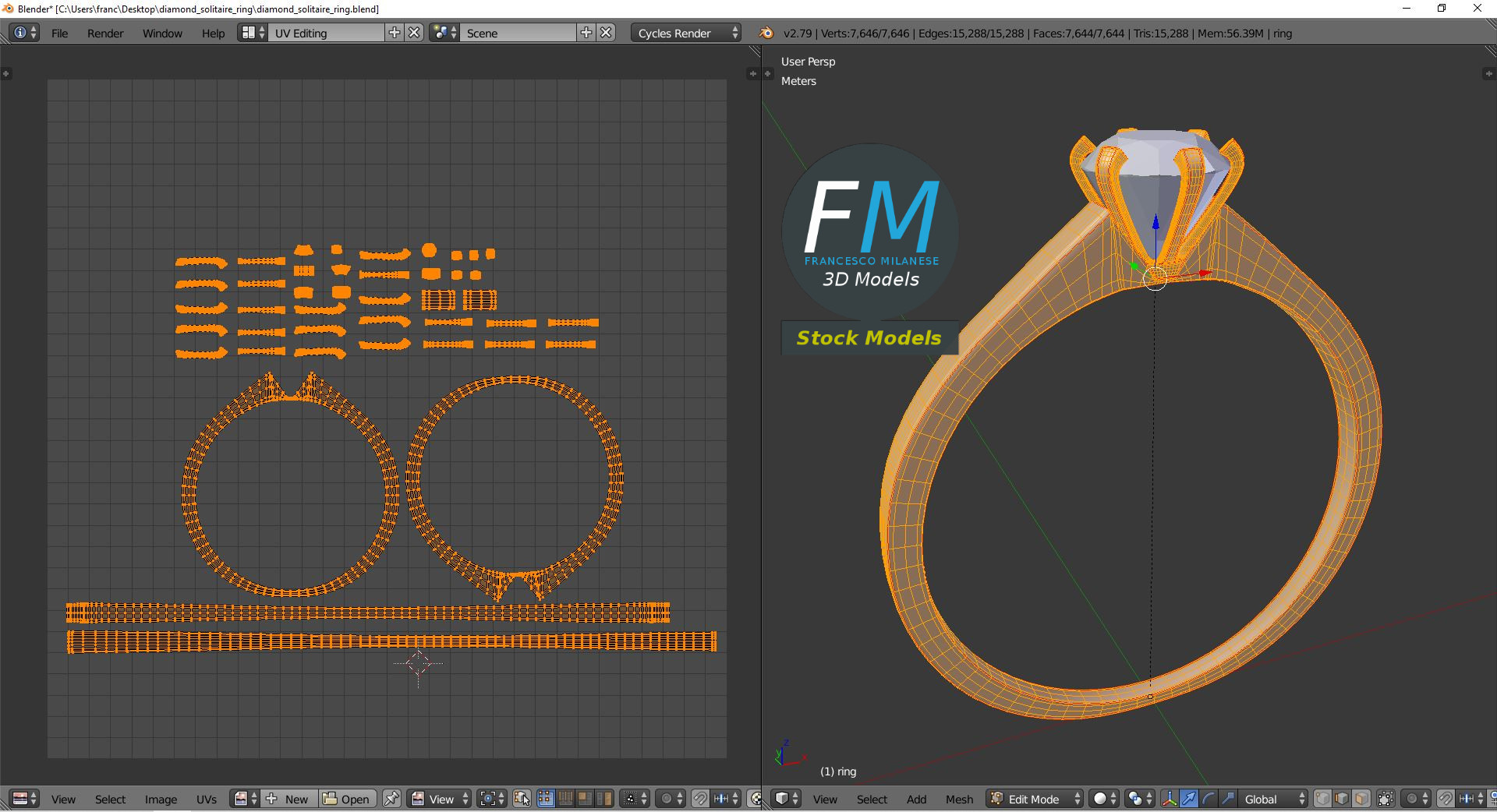The height and width of the screenshot is (812, 1497).
Task: Pin the image in the UV editor header
Action: point(391,799)
